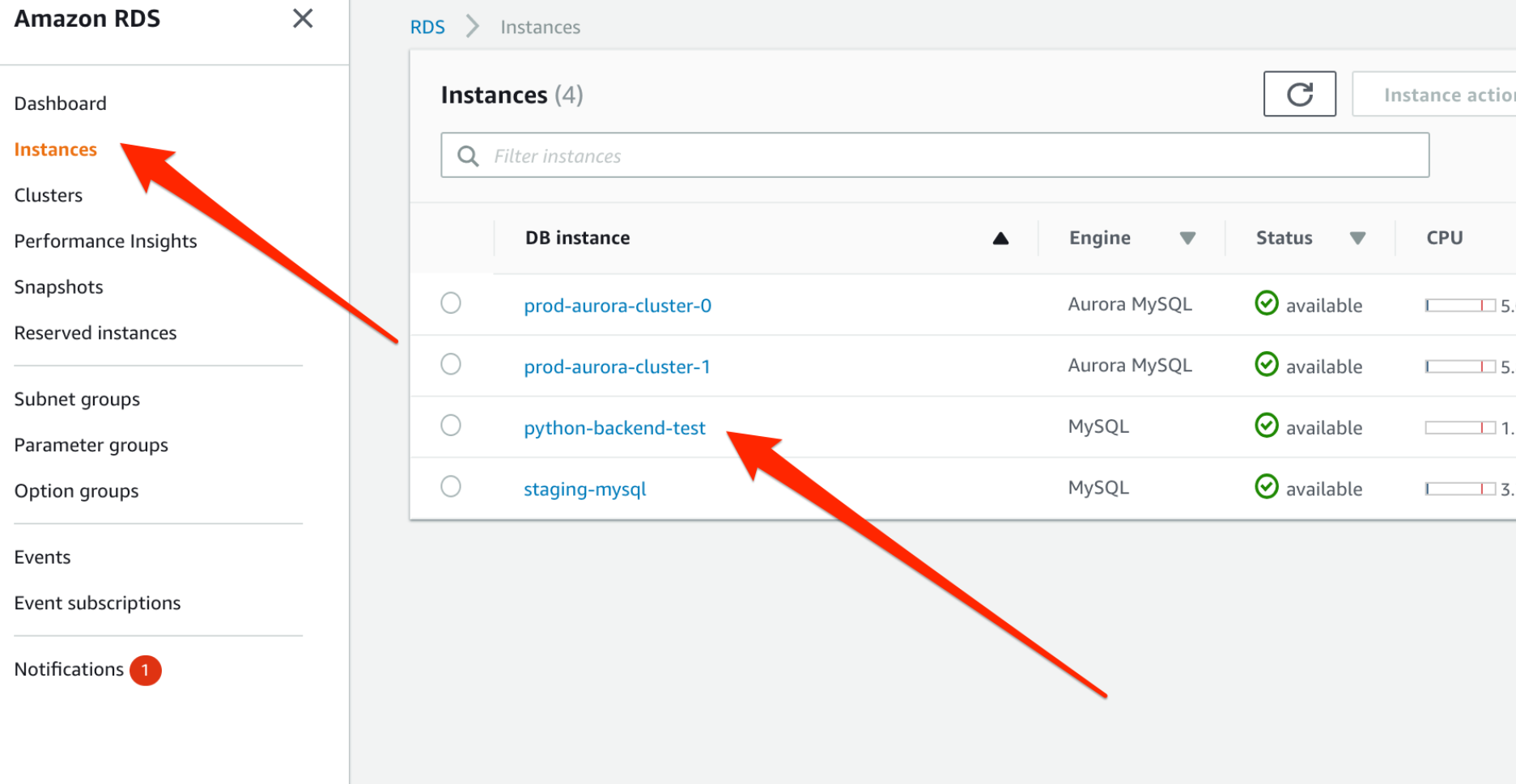Image resolution: width=1516 pixels, height=784 pixels.
Task: Click the available status icon for prod-aurora-cluster-1
Action: (1266, 365)
